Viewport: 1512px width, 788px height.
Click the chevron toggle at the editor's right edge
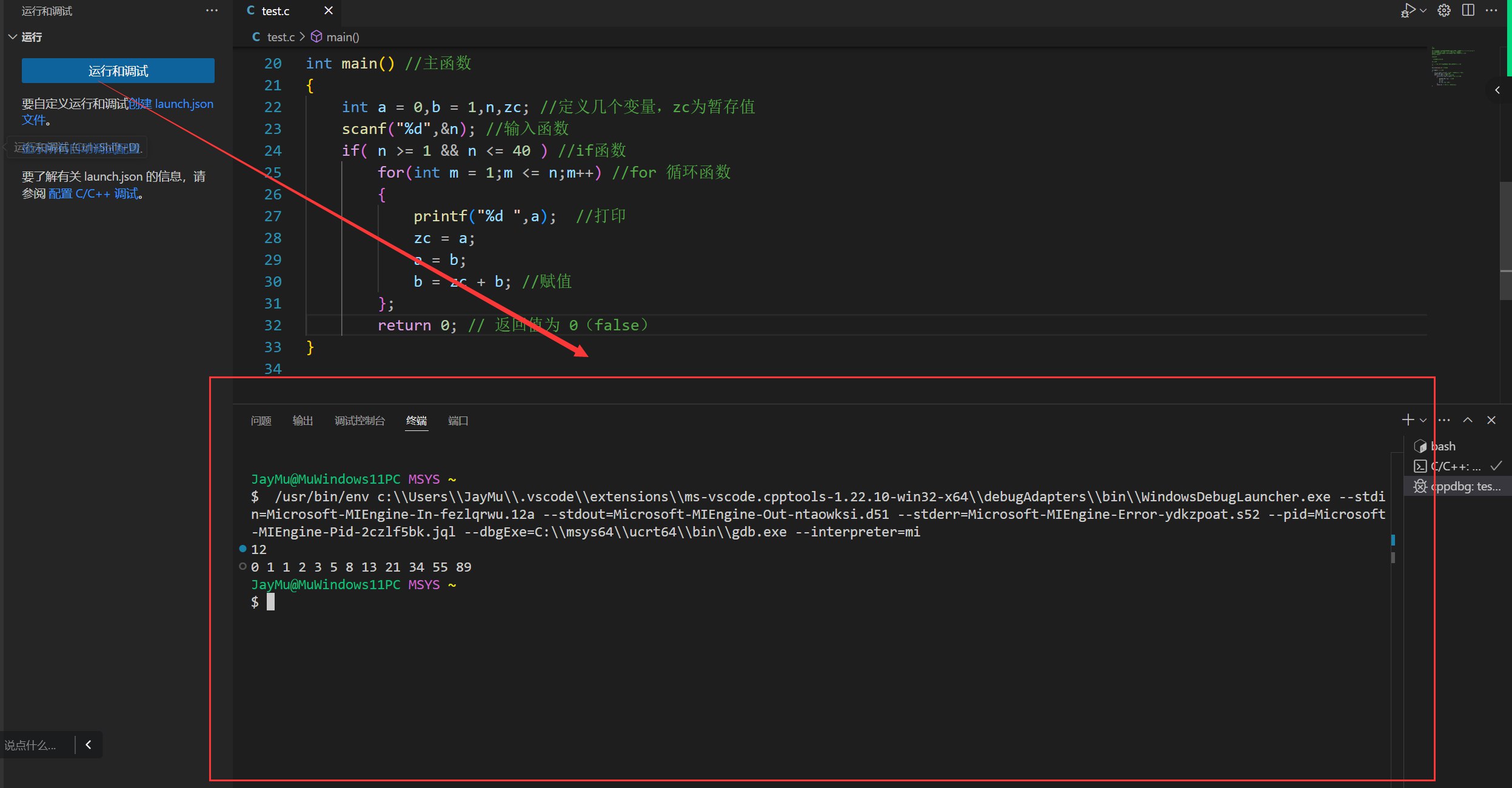[x=1497, y=90]
